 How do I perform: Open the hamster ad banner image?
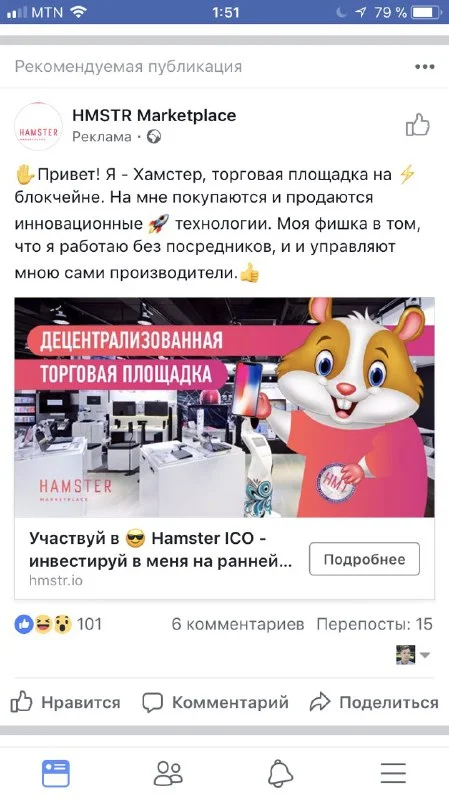(224, 407)
